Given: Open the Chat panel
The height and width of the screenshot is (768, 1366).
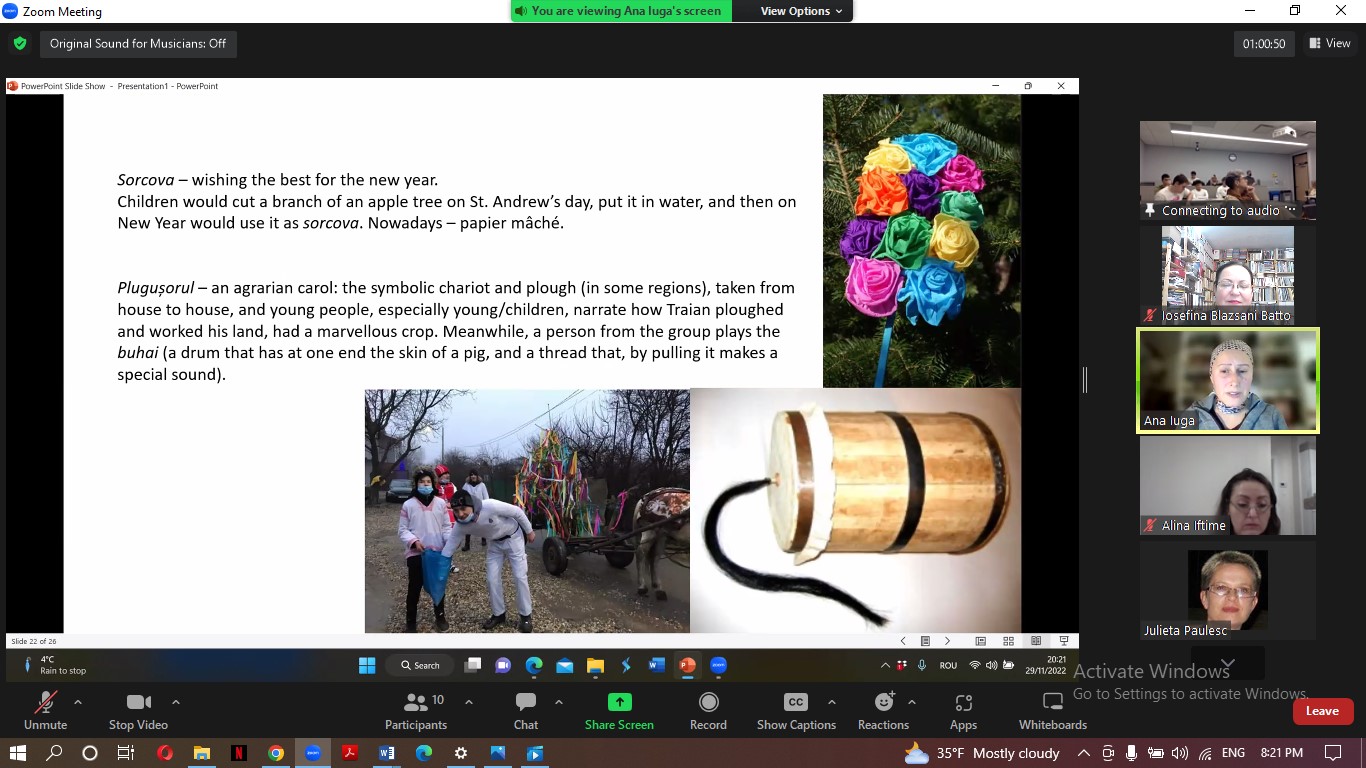Looking at the screenshot, I should [x=526, y=711].
